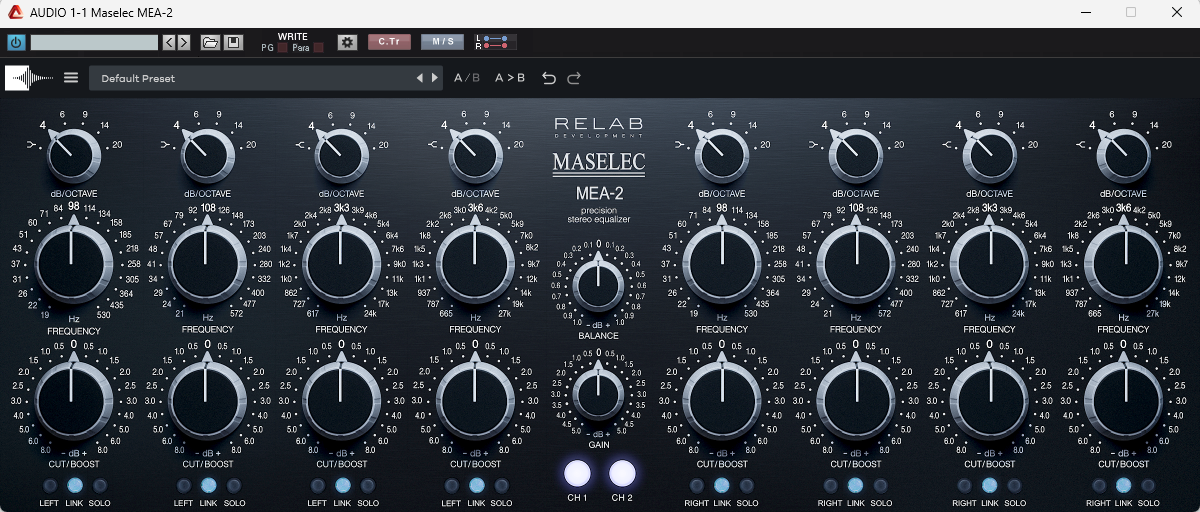This screenshot has height=512, width=1200.
Task: Enable the Para write checkbox
Action: point(318,48)
